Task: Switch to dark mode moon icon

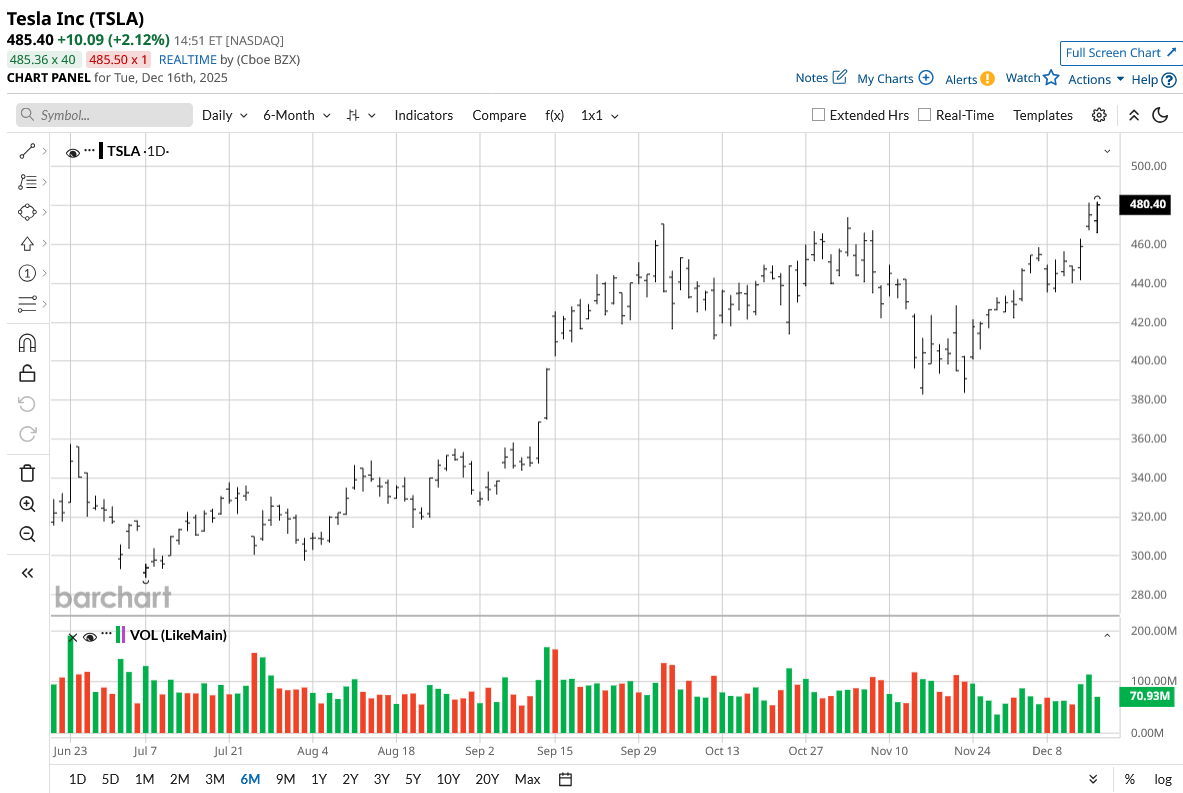Action: [x=1160, y=115]
